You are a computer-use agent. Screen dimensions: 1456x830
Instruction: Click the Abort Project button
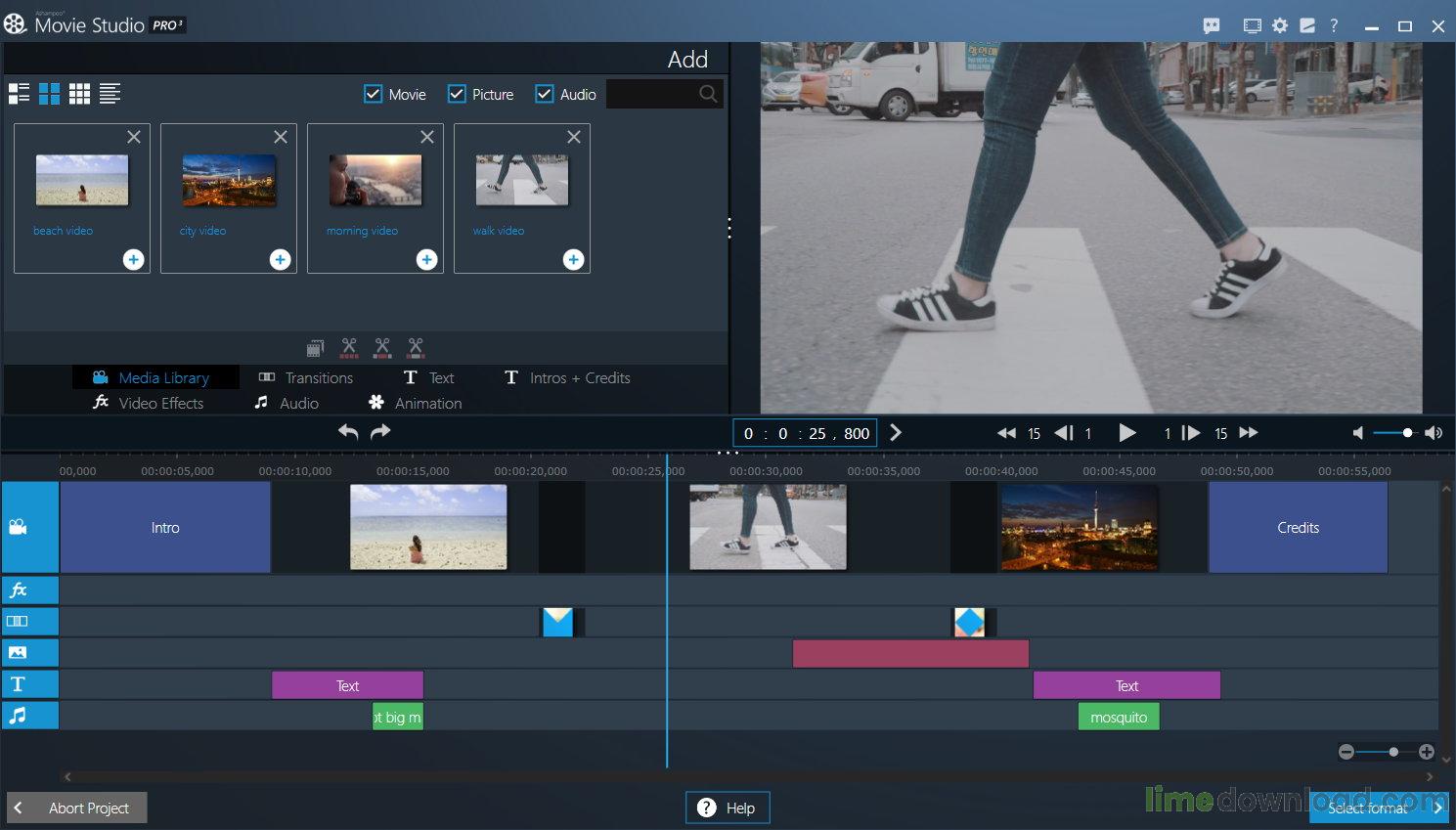[x=88, y=808]
